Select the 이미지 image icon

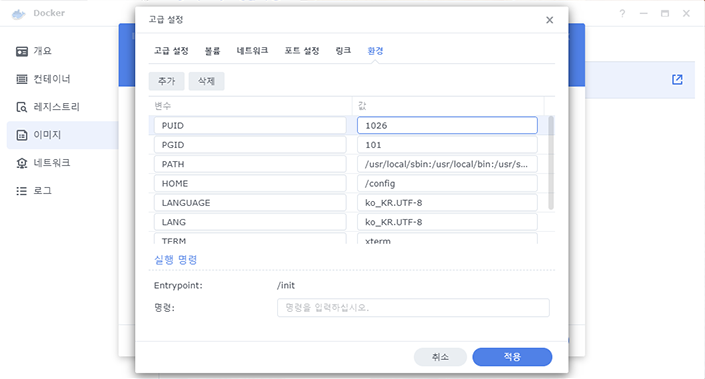point(22,135)
